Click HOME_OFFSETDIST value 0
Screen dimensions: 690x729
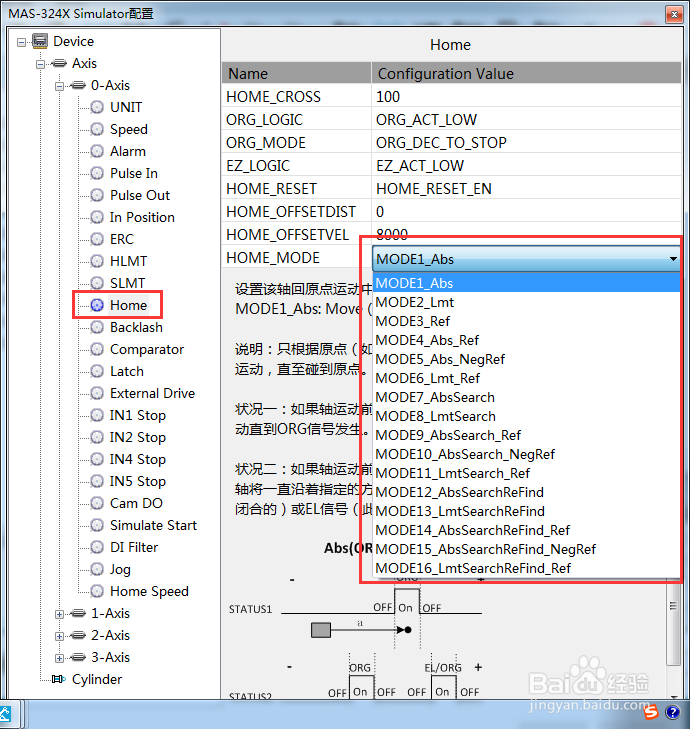[x=526, y=212]
